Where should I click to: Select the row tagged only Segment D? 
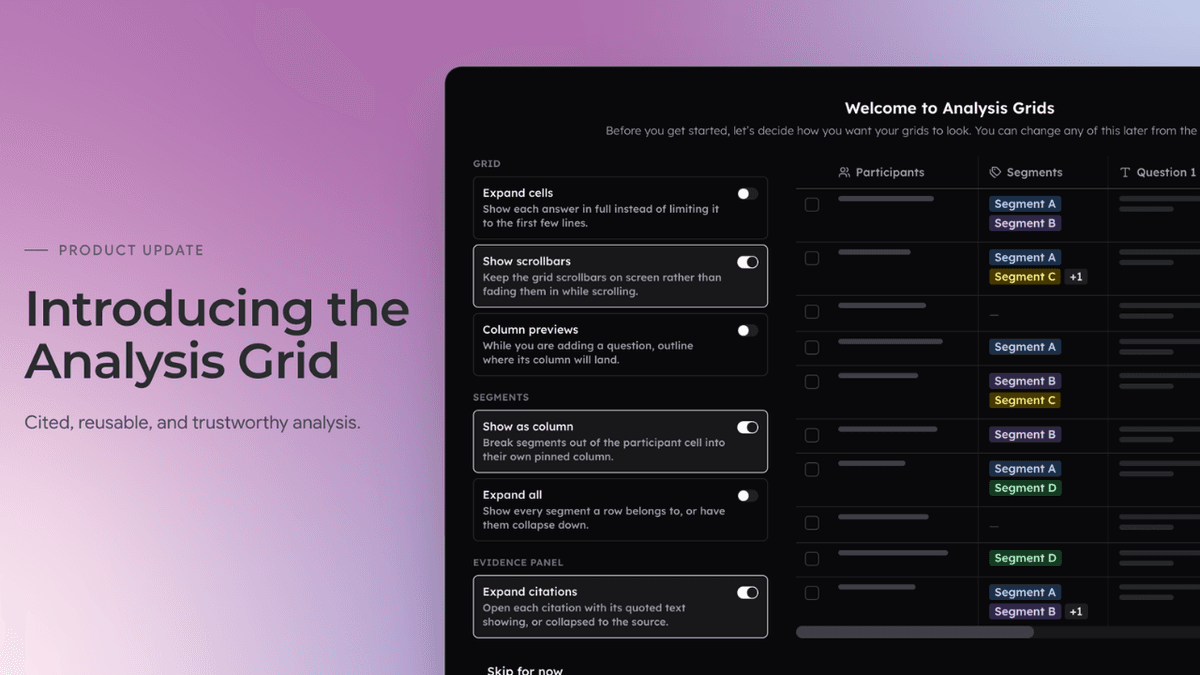click(812, 558)
